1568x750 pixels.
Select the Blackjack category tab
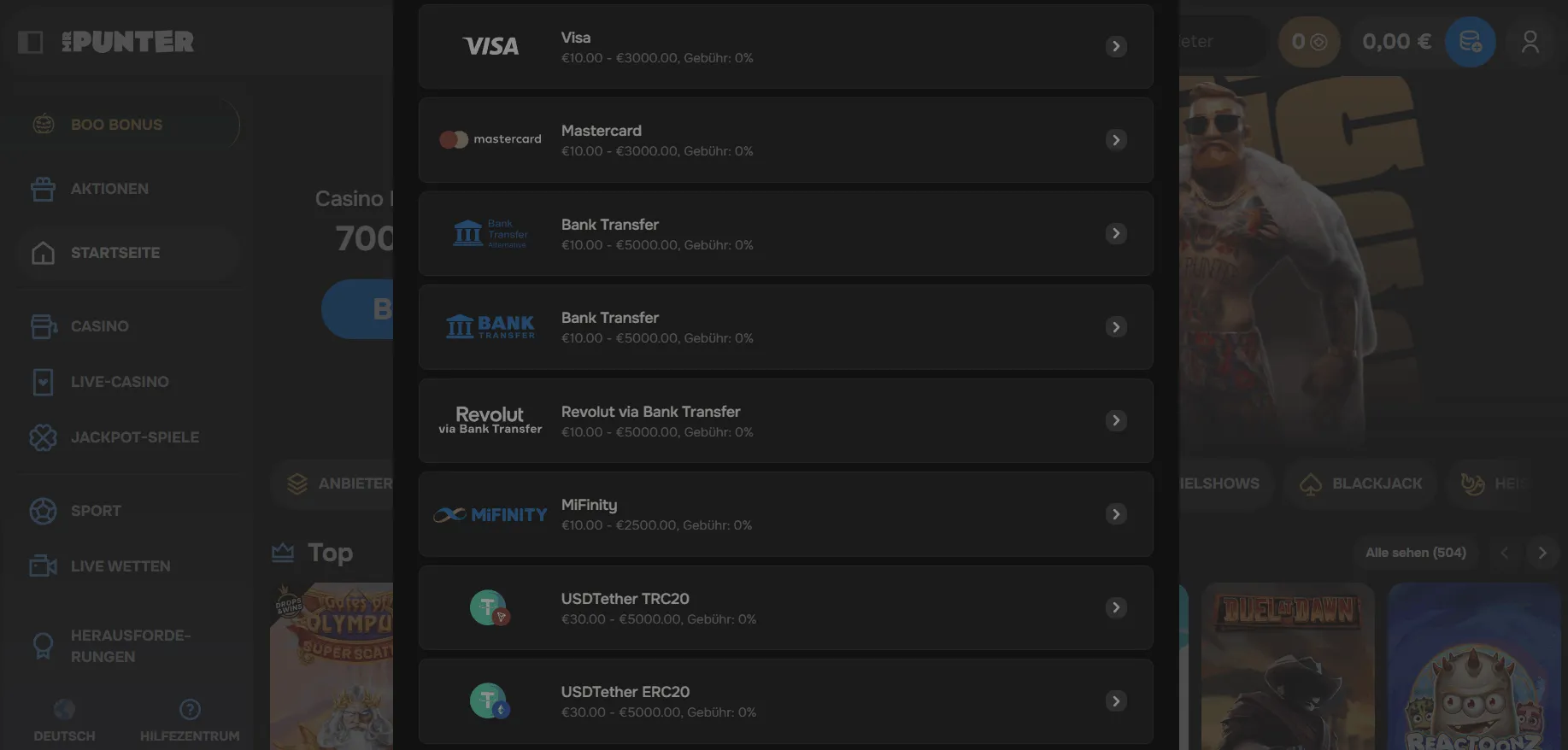[1361, 483]
